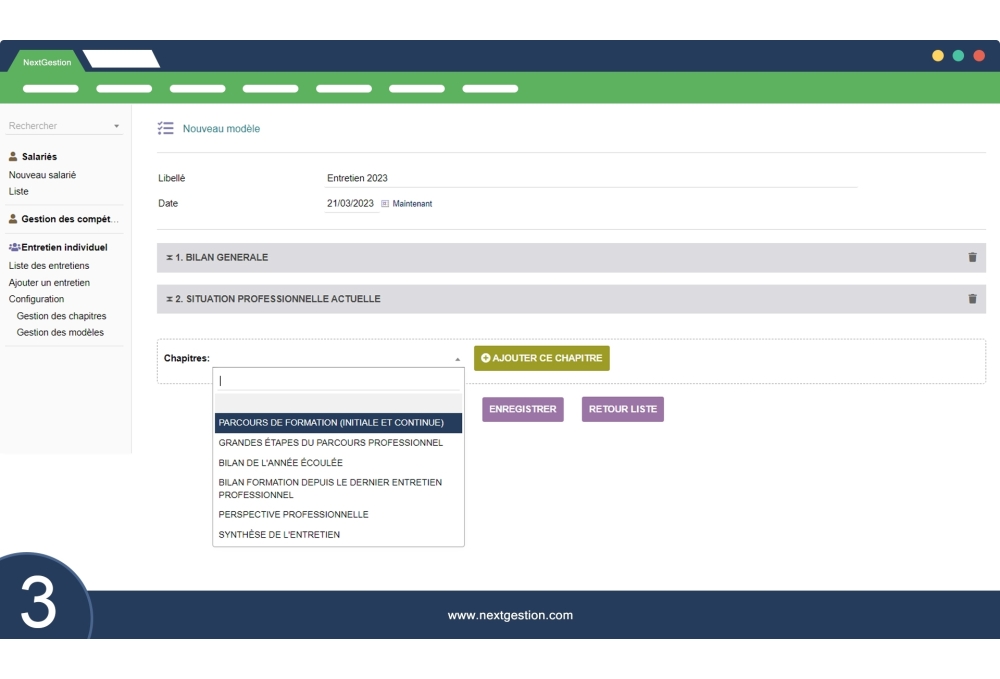
Task: Click the calendar icon next to the date
Action: click(385, 204)
